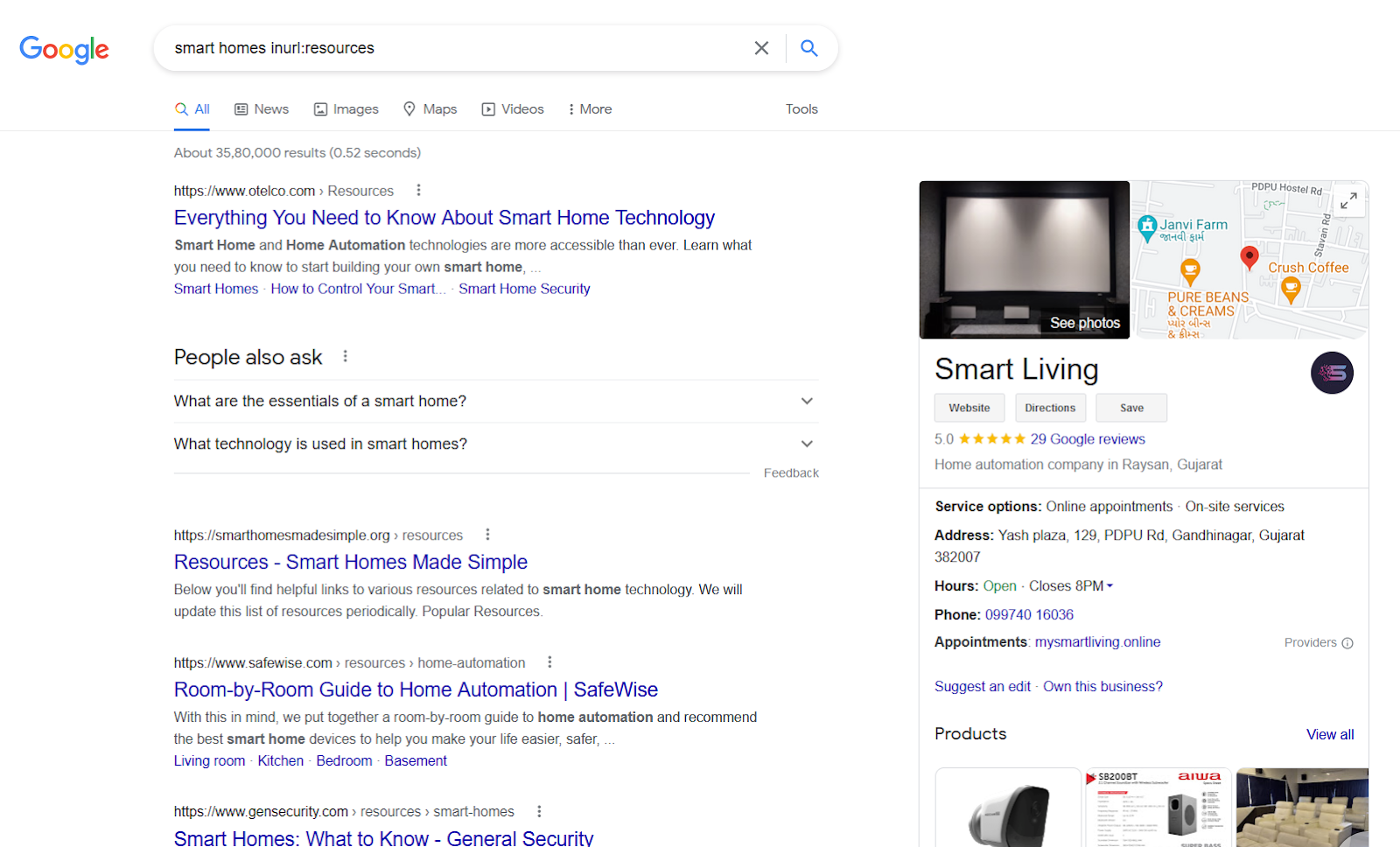
Task: Switch to the Videos tab
Action: 513,109
